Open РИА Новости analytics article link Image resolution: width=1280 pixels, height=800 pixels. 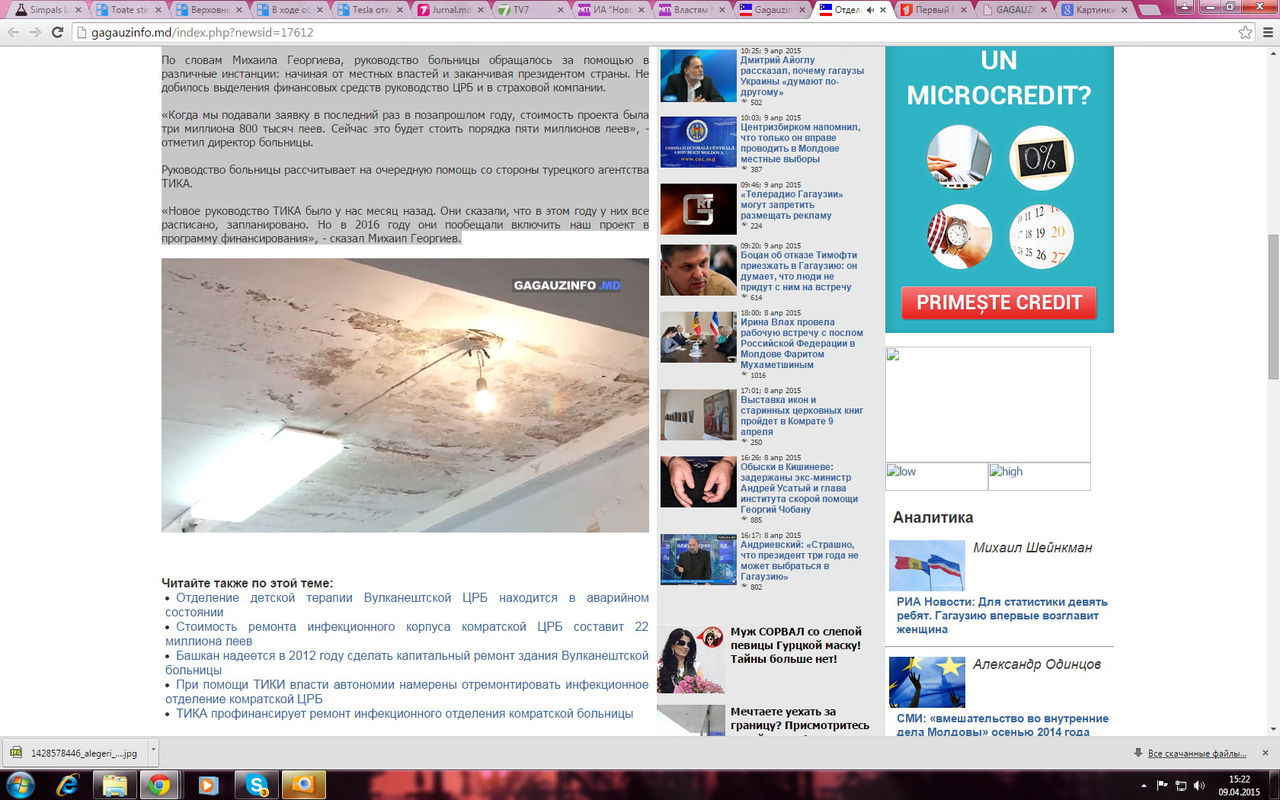pos(1002,616)
